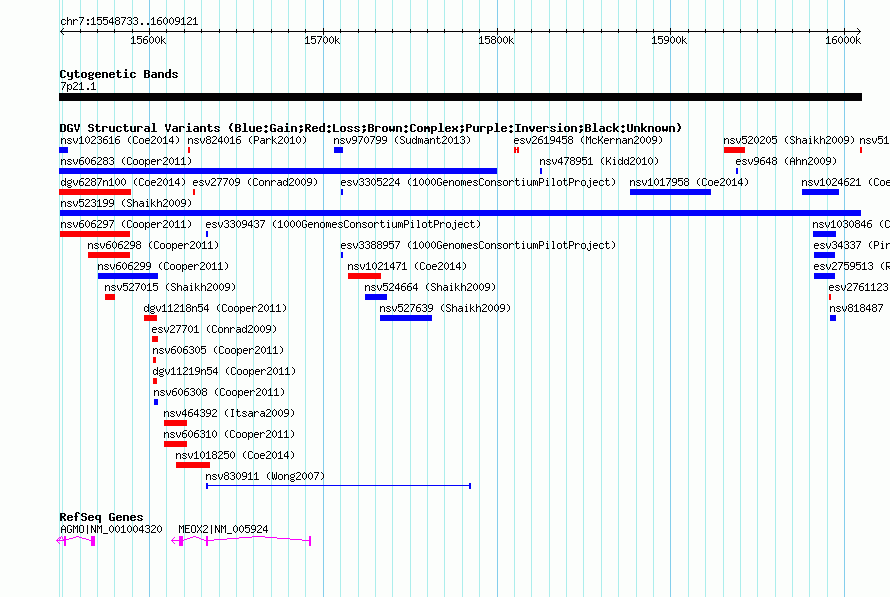Select the nsv818487 variant label
Screen dimensions: 890x597
coord(856,308)
